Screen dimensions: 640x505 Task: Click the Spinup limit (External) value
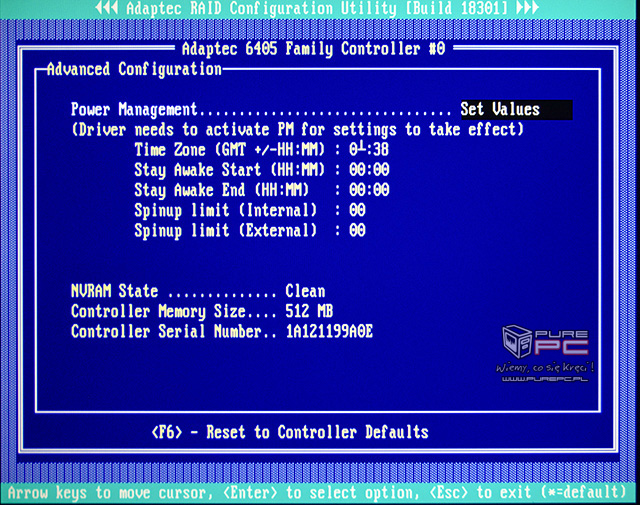pyautogui.click(x=357, y=230)
